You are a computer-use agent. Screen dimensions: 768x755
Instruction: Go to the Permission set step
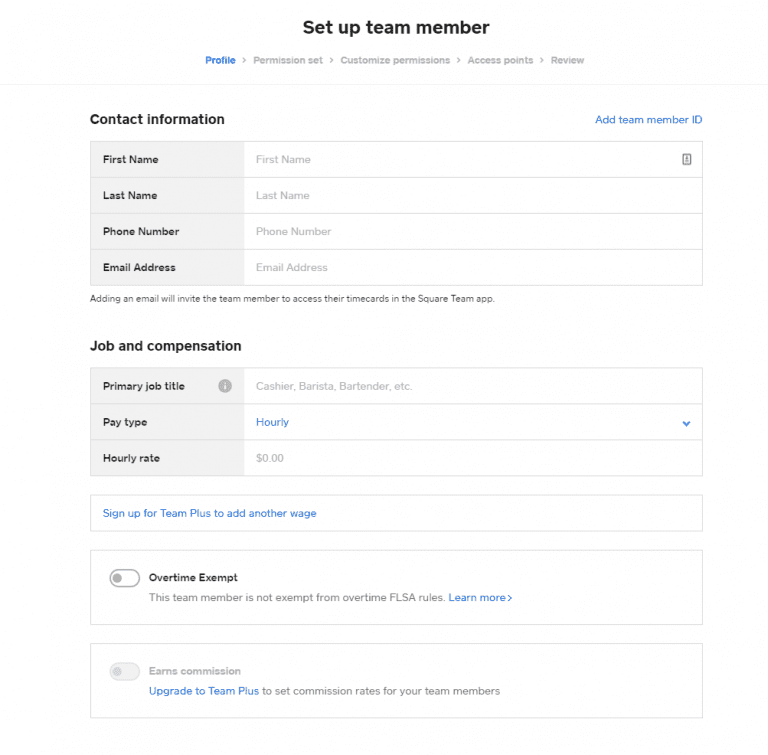tap(288, 60)
